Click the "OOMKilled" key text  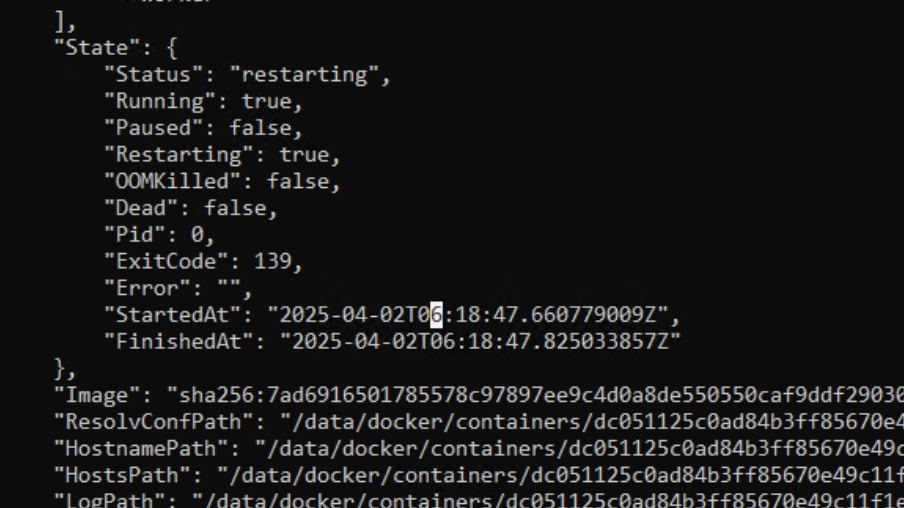point(172,182)
